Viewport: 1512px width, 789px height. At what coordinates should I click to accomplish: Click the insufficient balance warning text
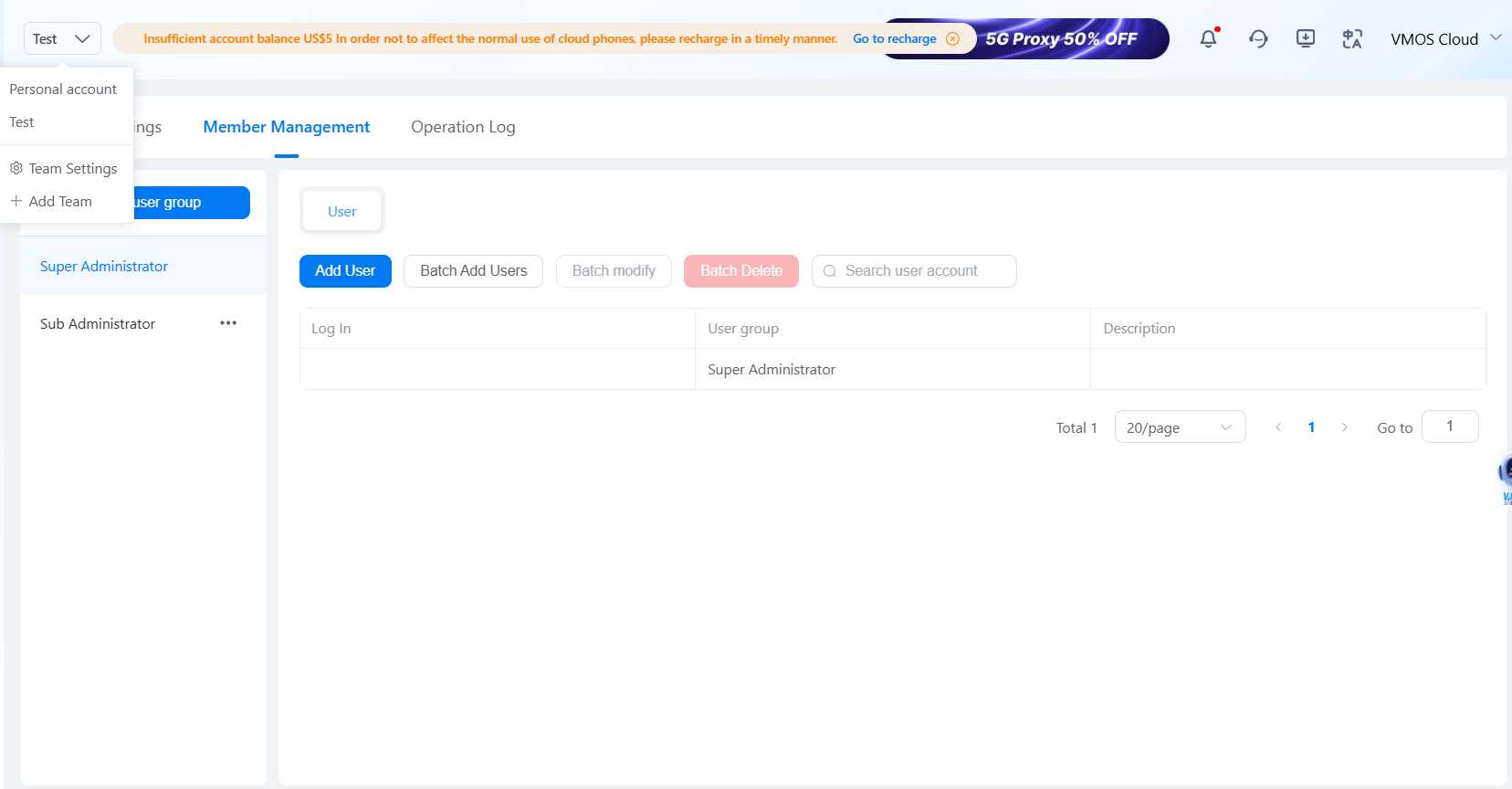490,38
